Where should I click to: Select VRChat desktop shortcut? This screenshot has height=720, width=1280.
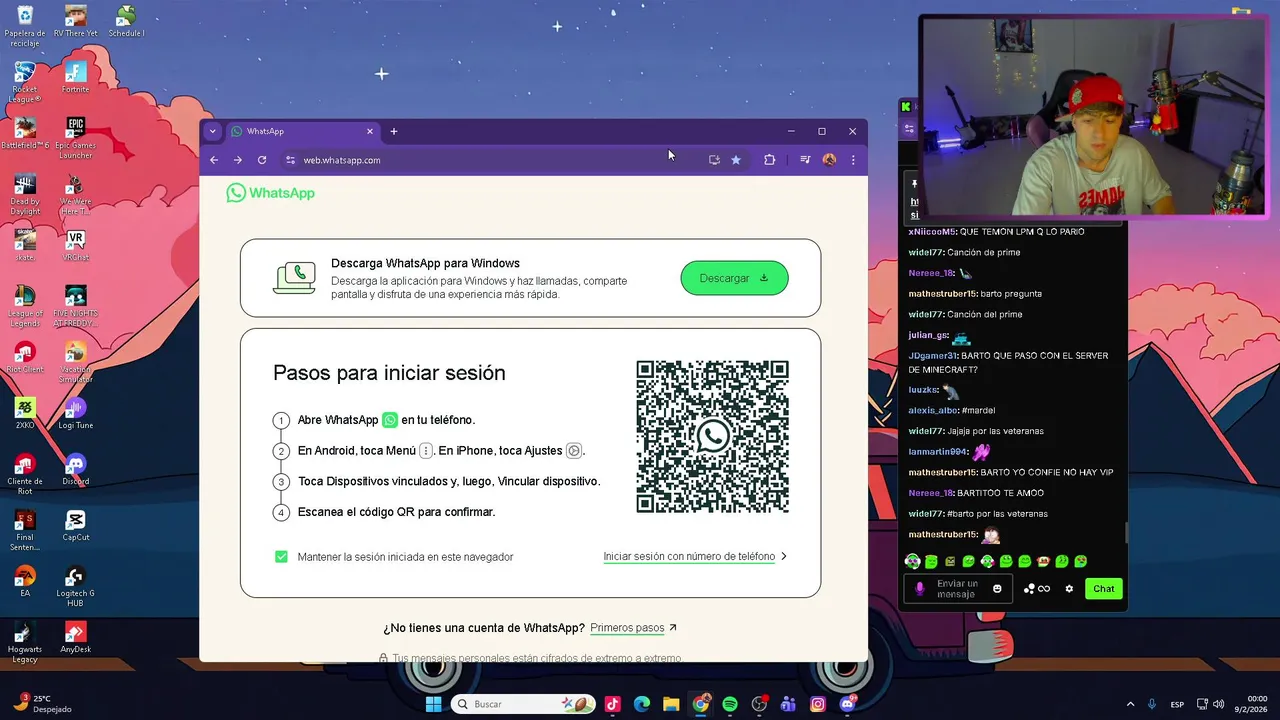pos(75,246)
